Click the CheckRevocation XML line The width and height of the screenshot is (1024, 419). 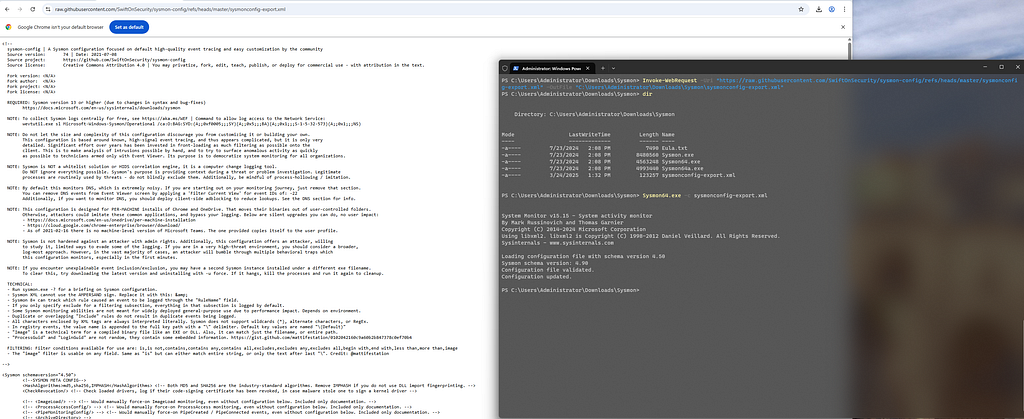click(219, 391)
